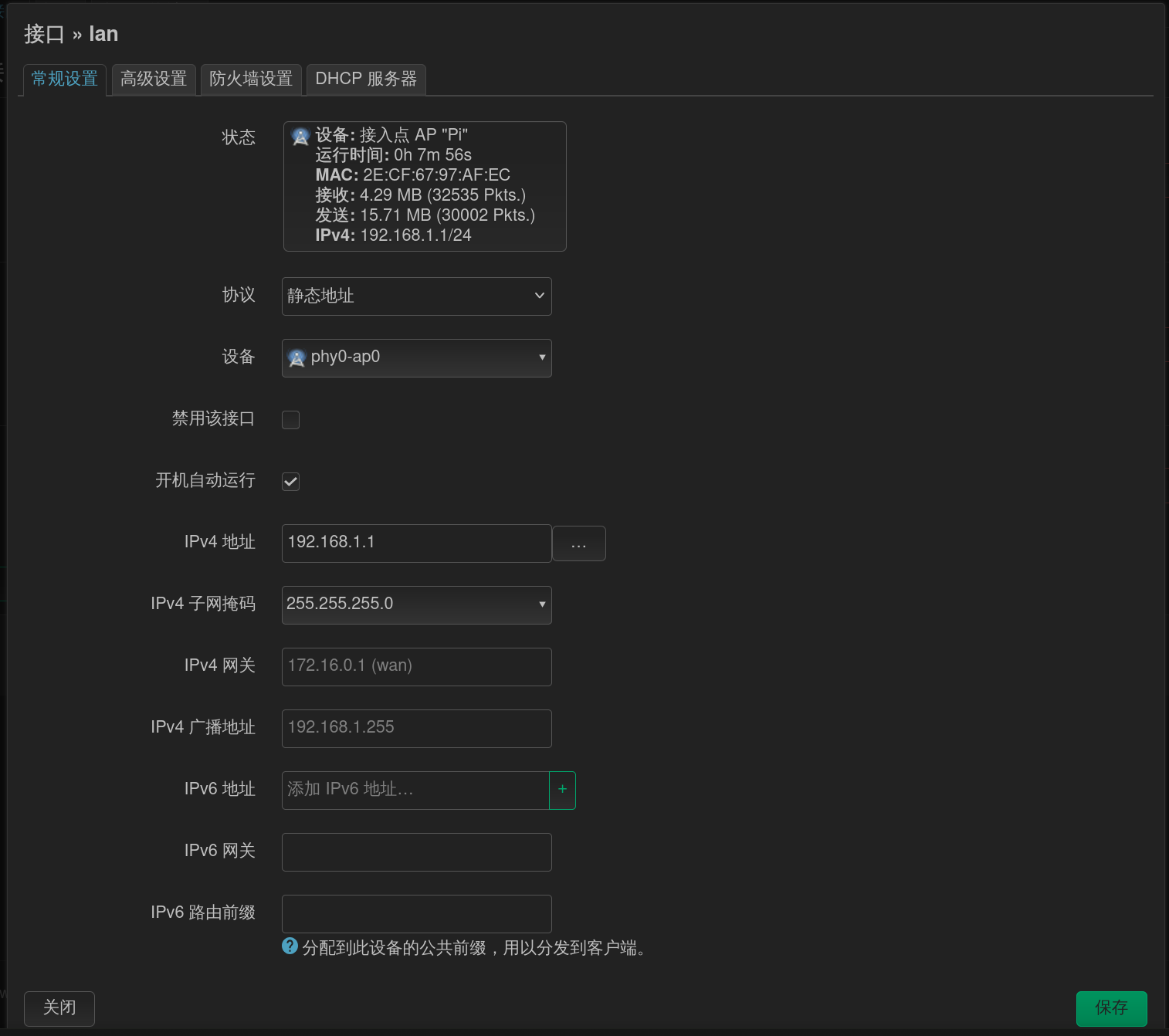1169x1036 pixels.
Task: Click the IPv4 地址 field containing 192.168.1.1
Action: point(416,543)
